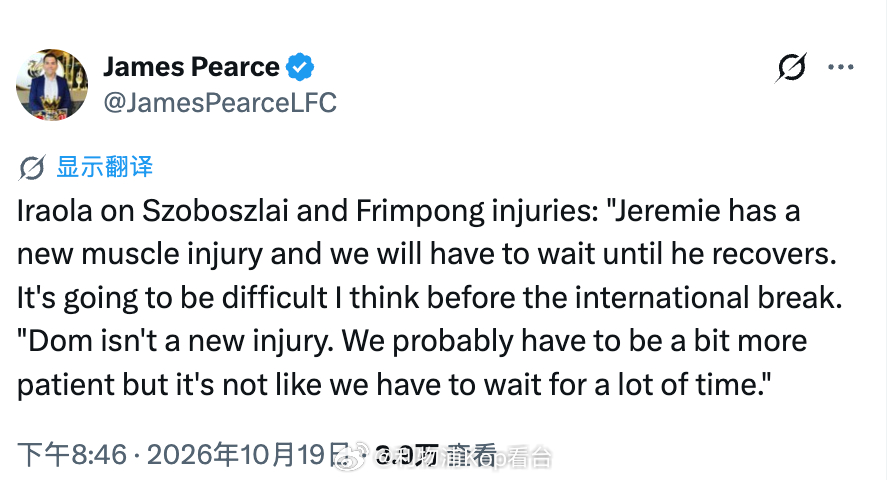Click the blue verified checkmark badge

[300, 67]
